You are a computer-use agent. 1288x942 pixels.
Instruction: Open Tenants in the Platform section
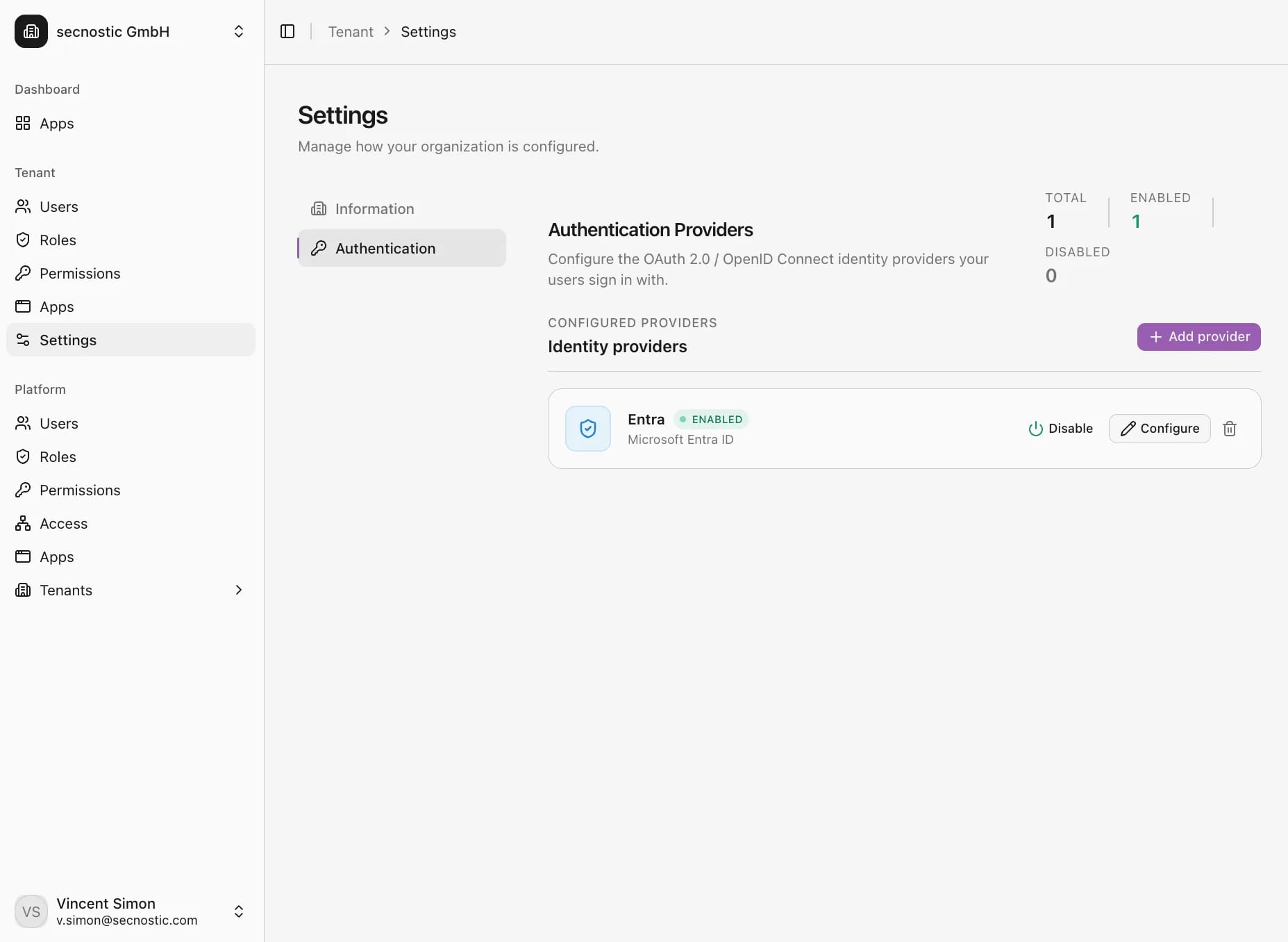point(131,590)
